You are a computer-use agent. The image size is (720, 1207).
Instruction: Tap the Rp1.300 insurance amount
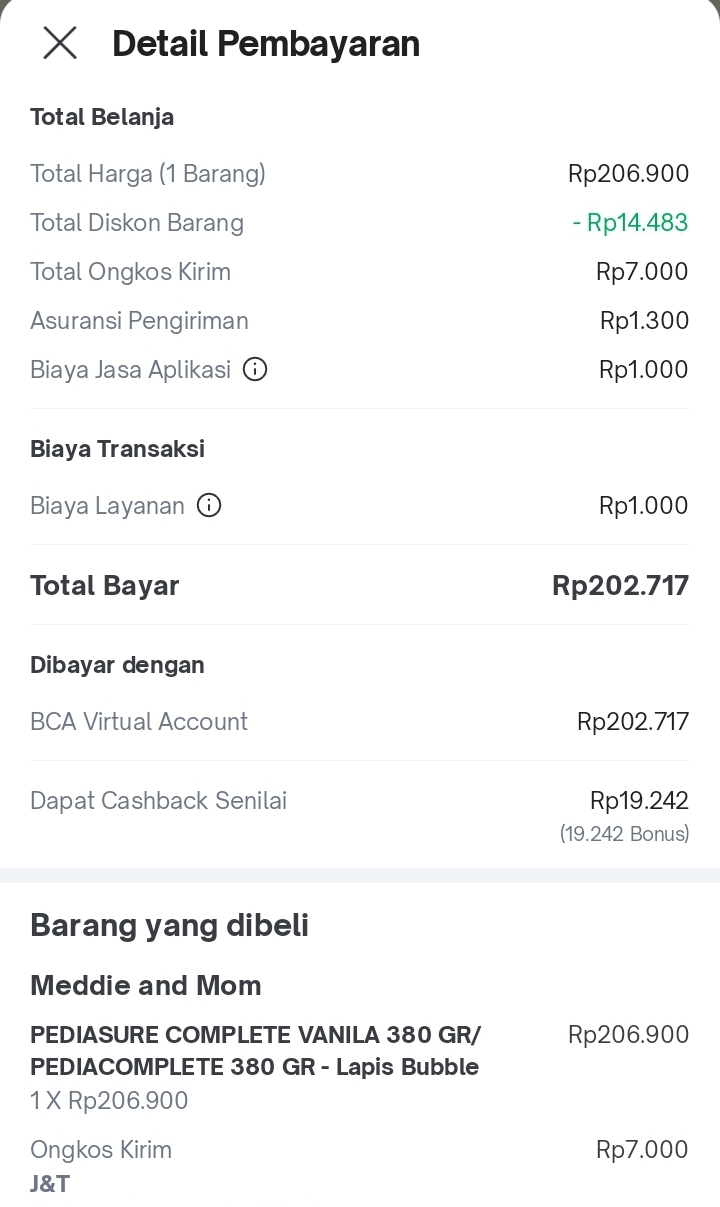(x=644, y=321)
